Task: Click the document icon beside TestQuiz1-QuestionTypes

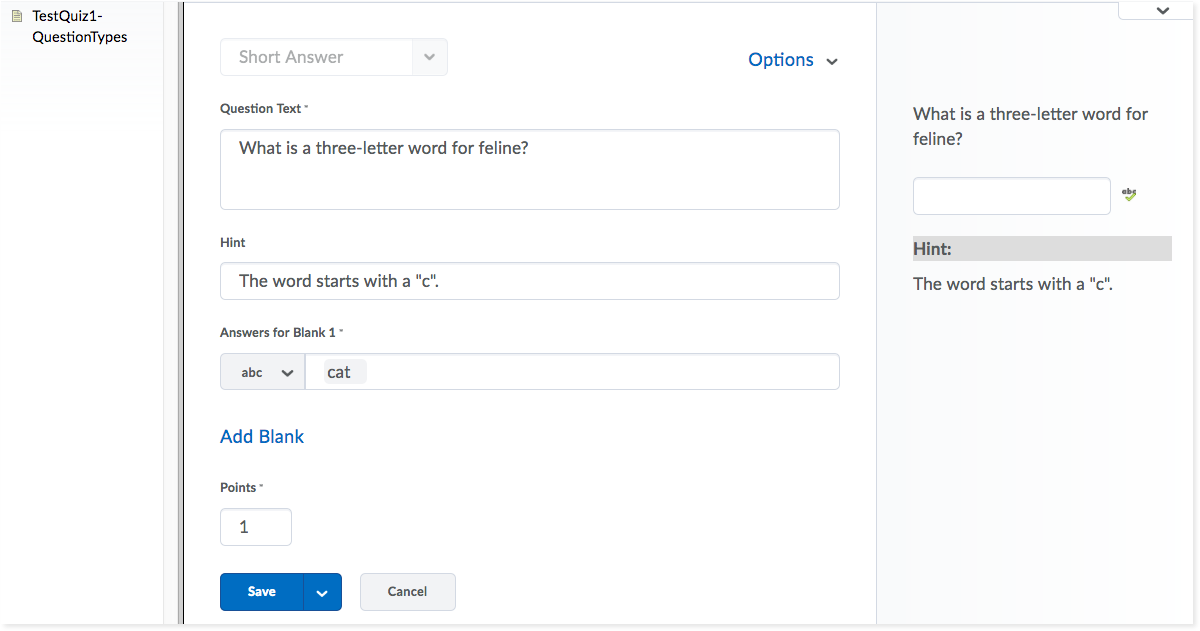Action: click(16, 16)
